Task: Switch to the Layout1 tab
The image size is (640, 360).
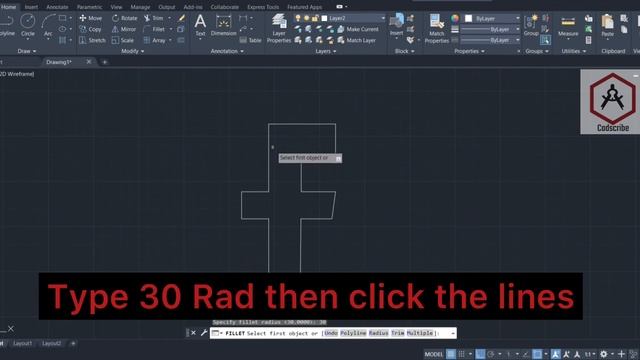Action: [22, 343]
